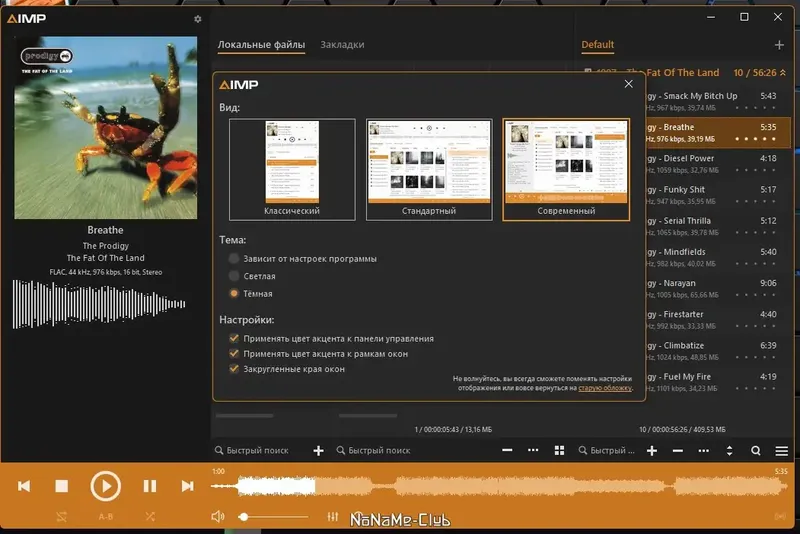The width and height of the screenshot is (800, 534).
Task: Collapse the Fat Of The Land album group
Action: 783,73
